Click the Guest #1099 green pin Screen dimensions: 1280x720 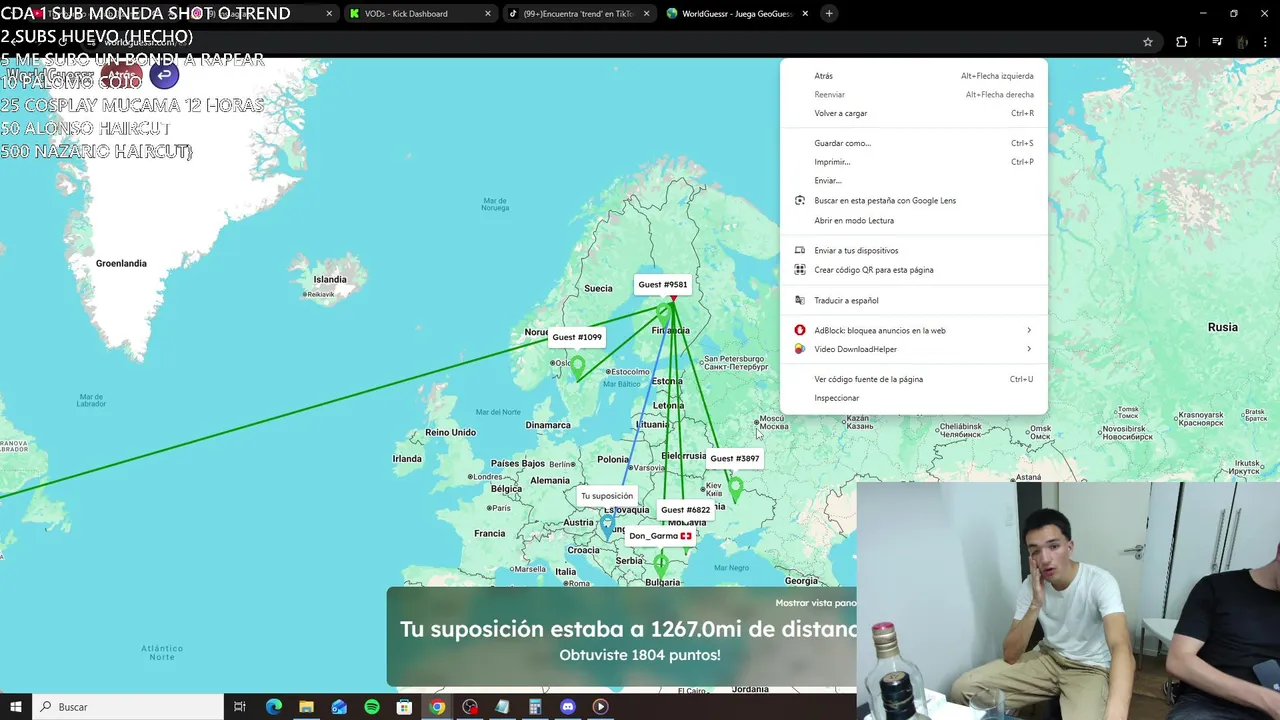point(578,367)
